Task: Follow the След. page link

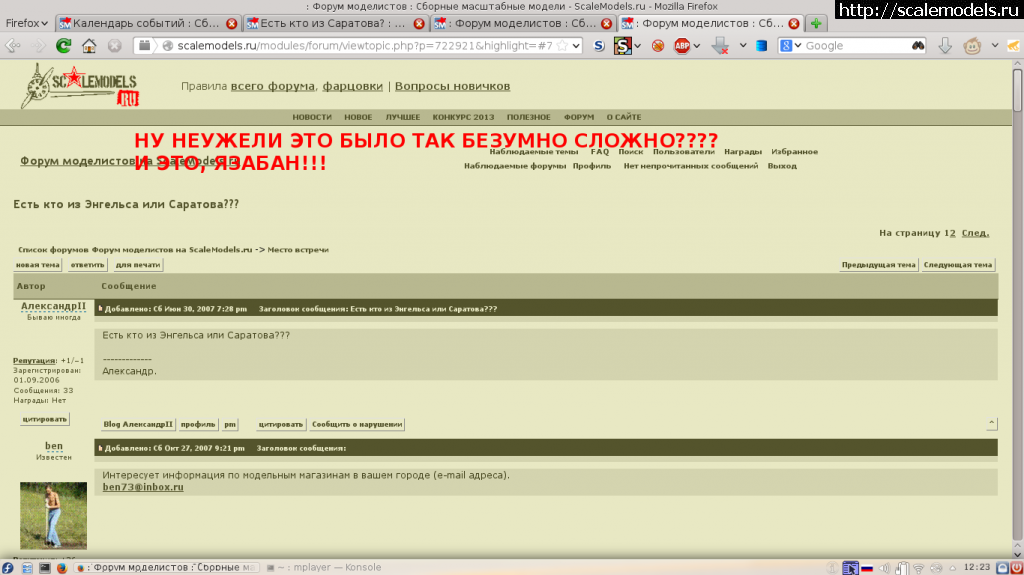Action: [x=975, y=233]
